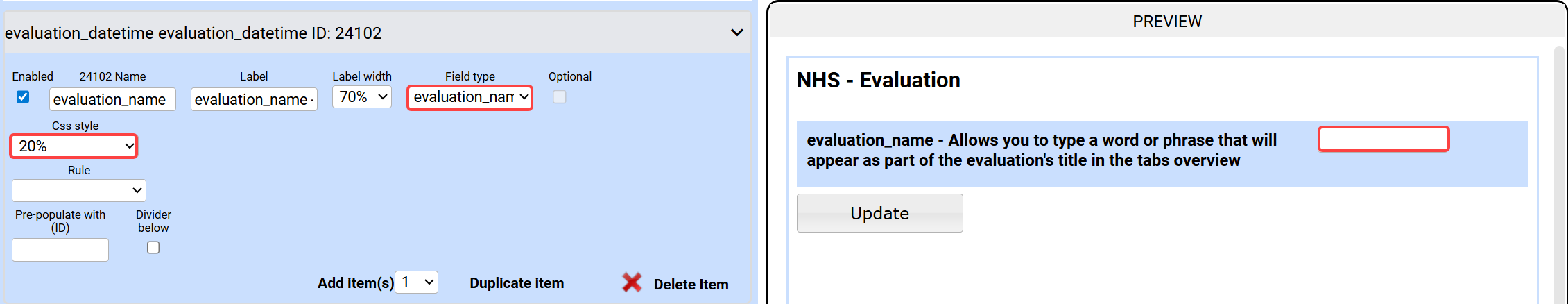This screenshot has width=1568, height=304.
Task: Toggle the Optional checkbox
Action: pos(559,97)
